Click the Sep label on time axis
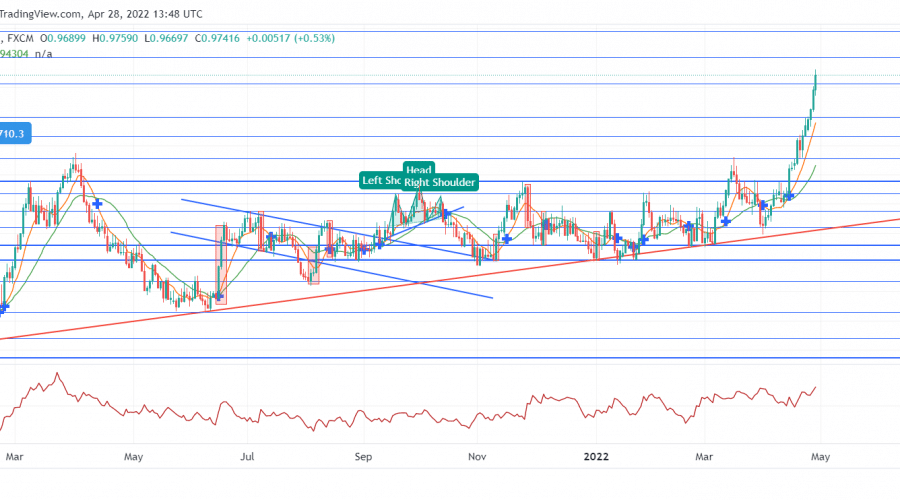Viewport: 900px width, 500px height. click(x=363, y=457)
